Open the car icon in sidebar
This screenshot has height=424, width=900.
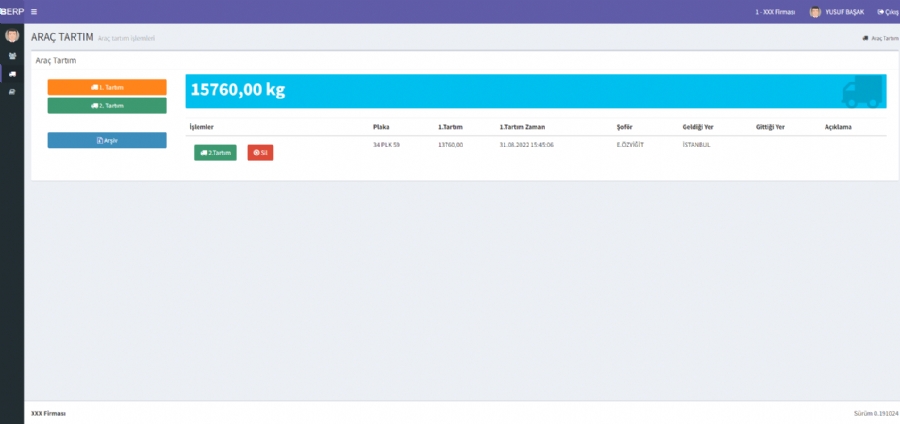click(12, 91)
